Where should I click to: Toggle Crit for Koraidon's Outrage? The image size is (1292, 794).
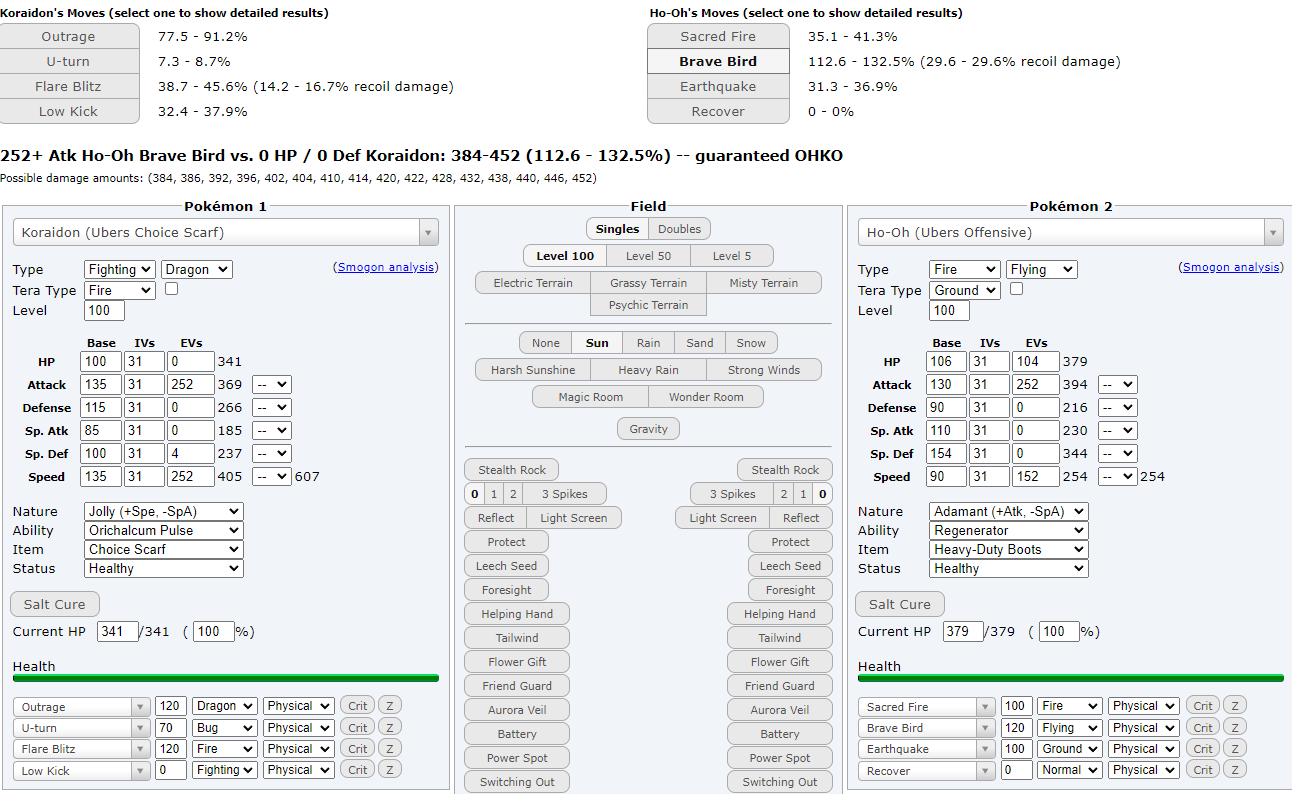357,706
